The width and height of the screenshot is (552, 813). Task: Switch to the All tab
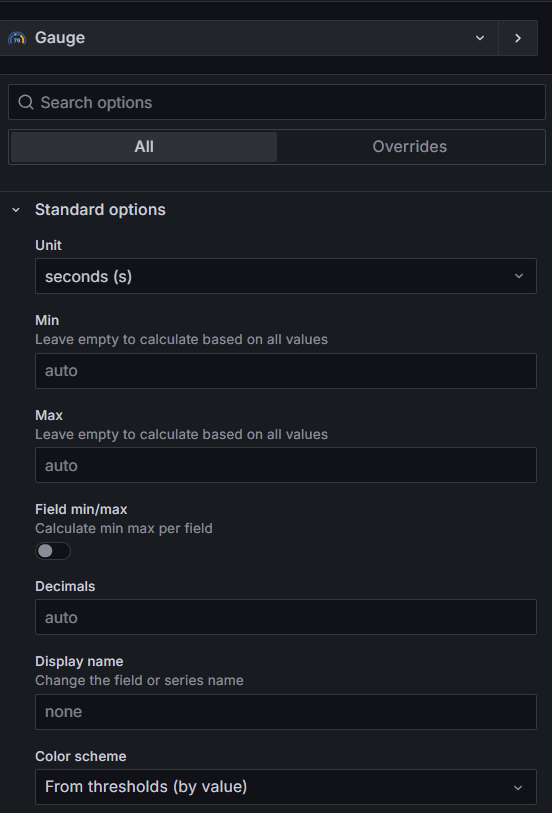pyautogui.click(x=144, y=147)
